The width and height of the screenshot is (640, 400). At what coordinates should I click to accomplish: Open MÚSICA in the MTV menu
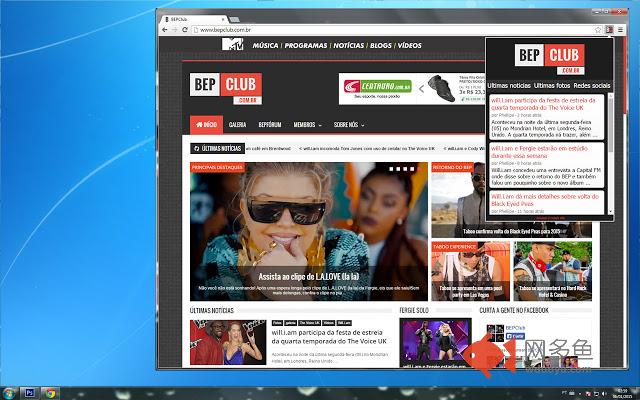[x=265, y=45]
